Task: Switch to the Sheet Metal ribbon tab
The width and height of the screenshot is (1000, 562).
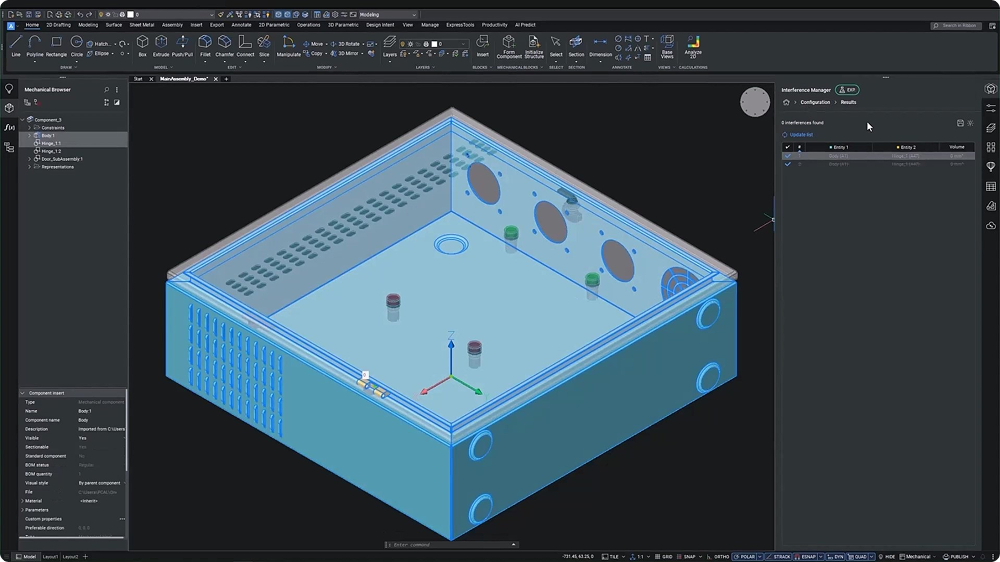Action: pyautogui.click(x=141, y=25)
